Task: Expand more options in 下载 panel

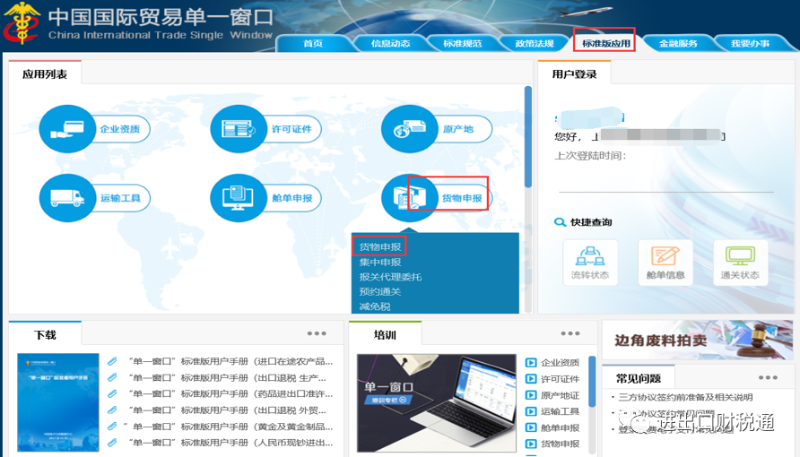Action: pos(317,333)
